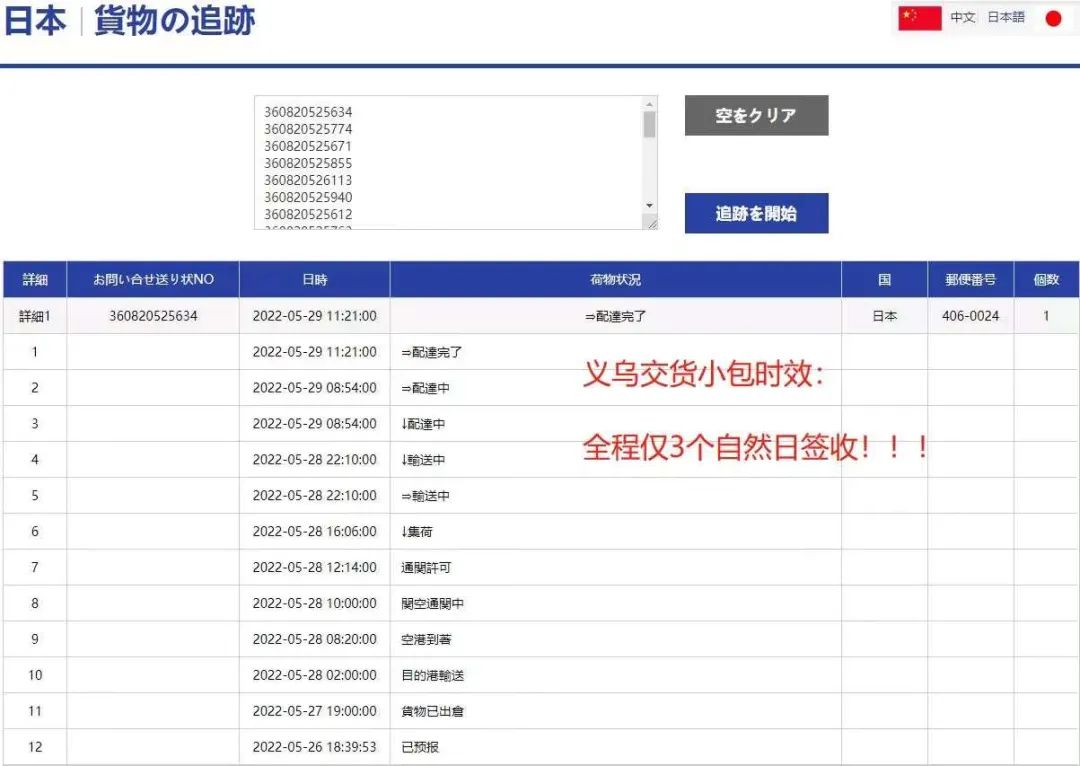
Task: Click row 11 status 貨物已出倉
Action: tap(433, 711)
